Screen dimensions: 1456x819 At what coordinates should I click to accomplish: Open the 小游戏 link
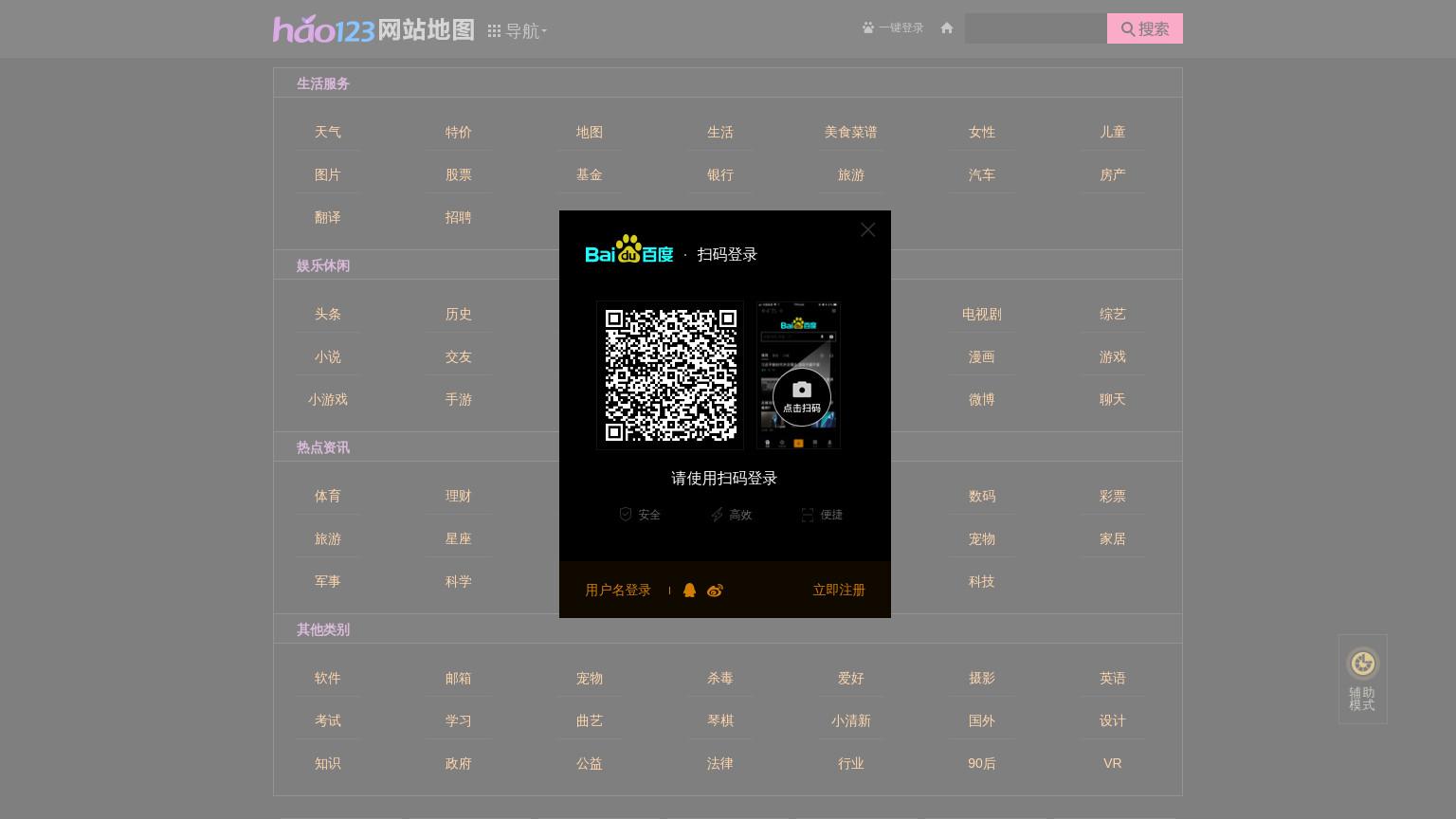click(328, 400)
